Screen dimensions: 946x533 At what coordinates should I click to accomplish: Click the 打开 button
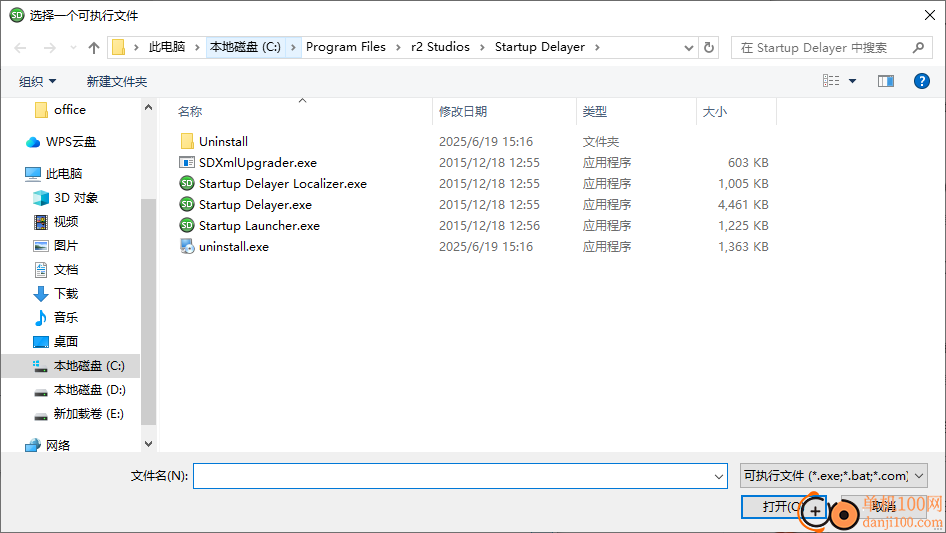tap(783, 506)
